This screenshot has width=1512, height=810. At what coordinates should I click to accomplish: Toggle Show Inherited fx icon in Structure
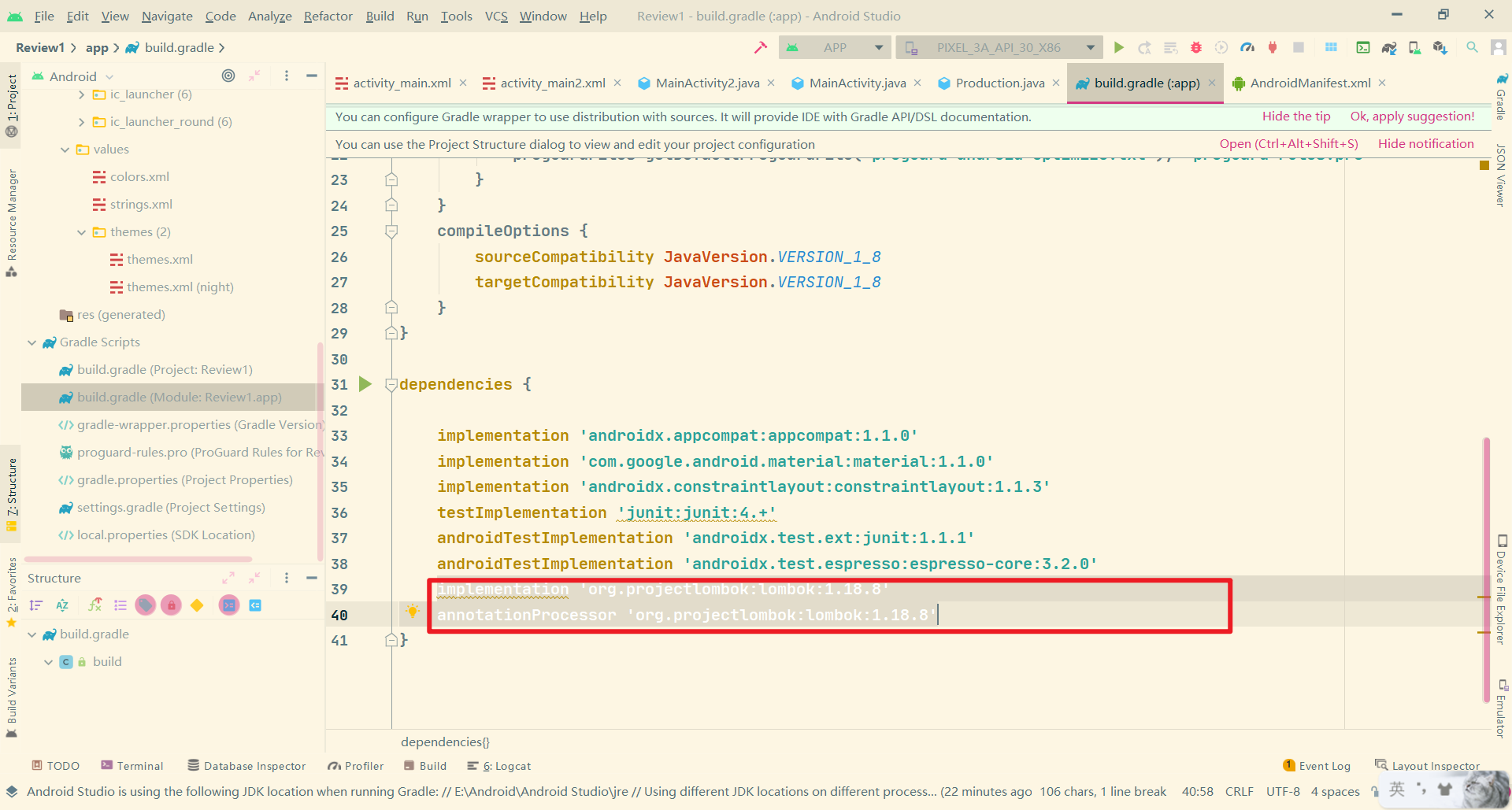pos(94,605)
